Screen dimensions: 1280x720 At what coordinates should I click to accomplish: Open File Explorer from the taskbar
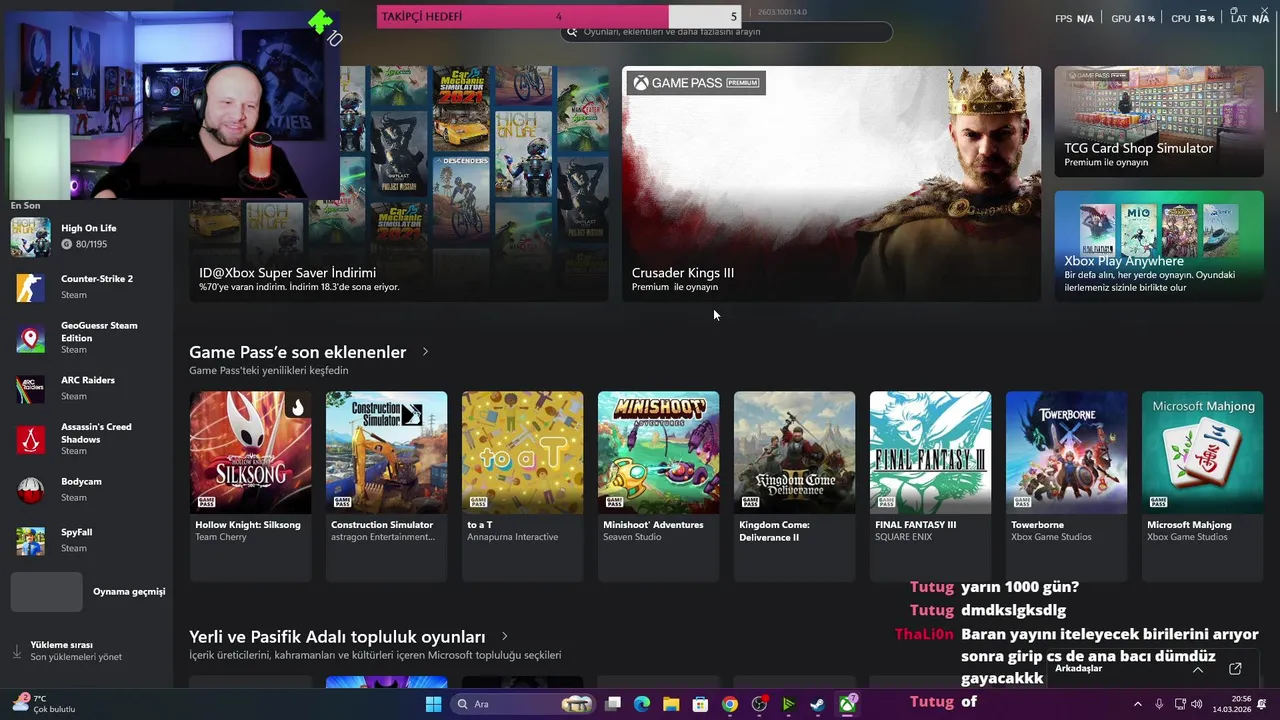point(671,704)
